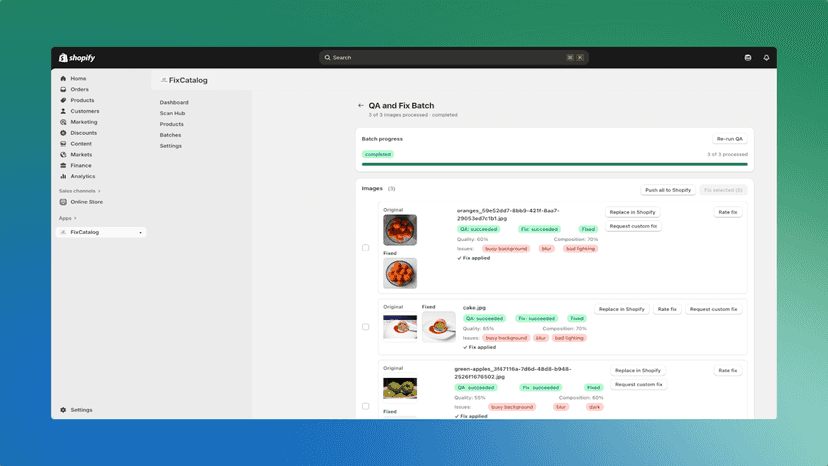Screen dimensions: 828x466
Task: Click Push all to Shopify button
Action: point(668,190)
